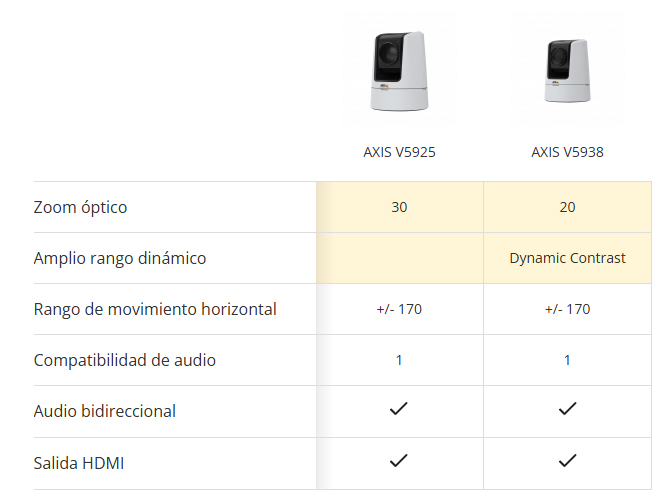Screen dimensions: 661x499
Task: Click the empty V5925 dynamic range cell
Action: pyautogui.click(x=399, y=258)
